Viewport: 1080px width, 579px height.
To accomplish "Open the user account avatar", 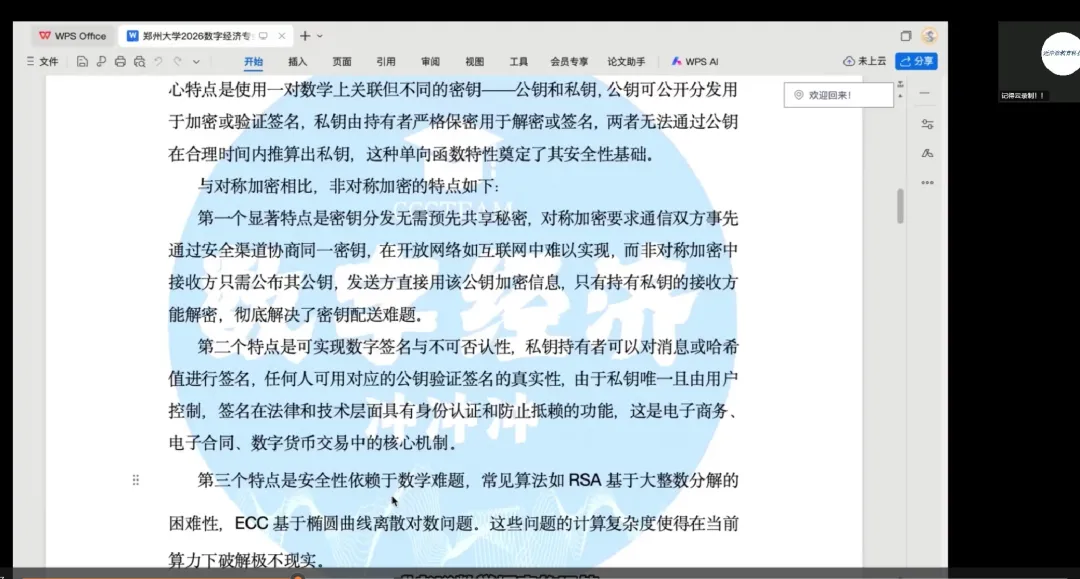I will click(x=929, y=36).
